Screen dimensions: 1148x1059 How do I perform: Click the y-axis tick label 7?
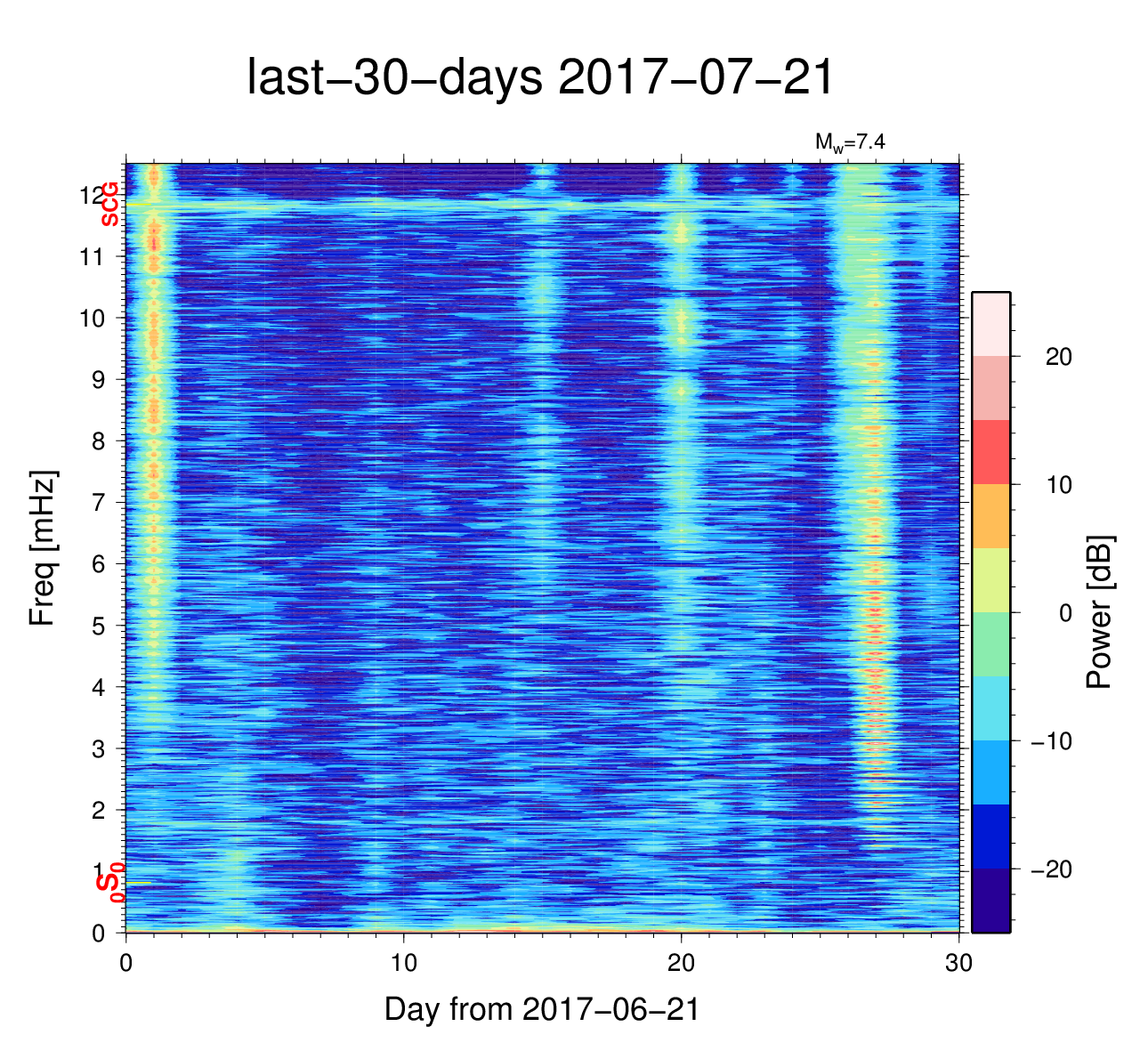tap(99, 503)
